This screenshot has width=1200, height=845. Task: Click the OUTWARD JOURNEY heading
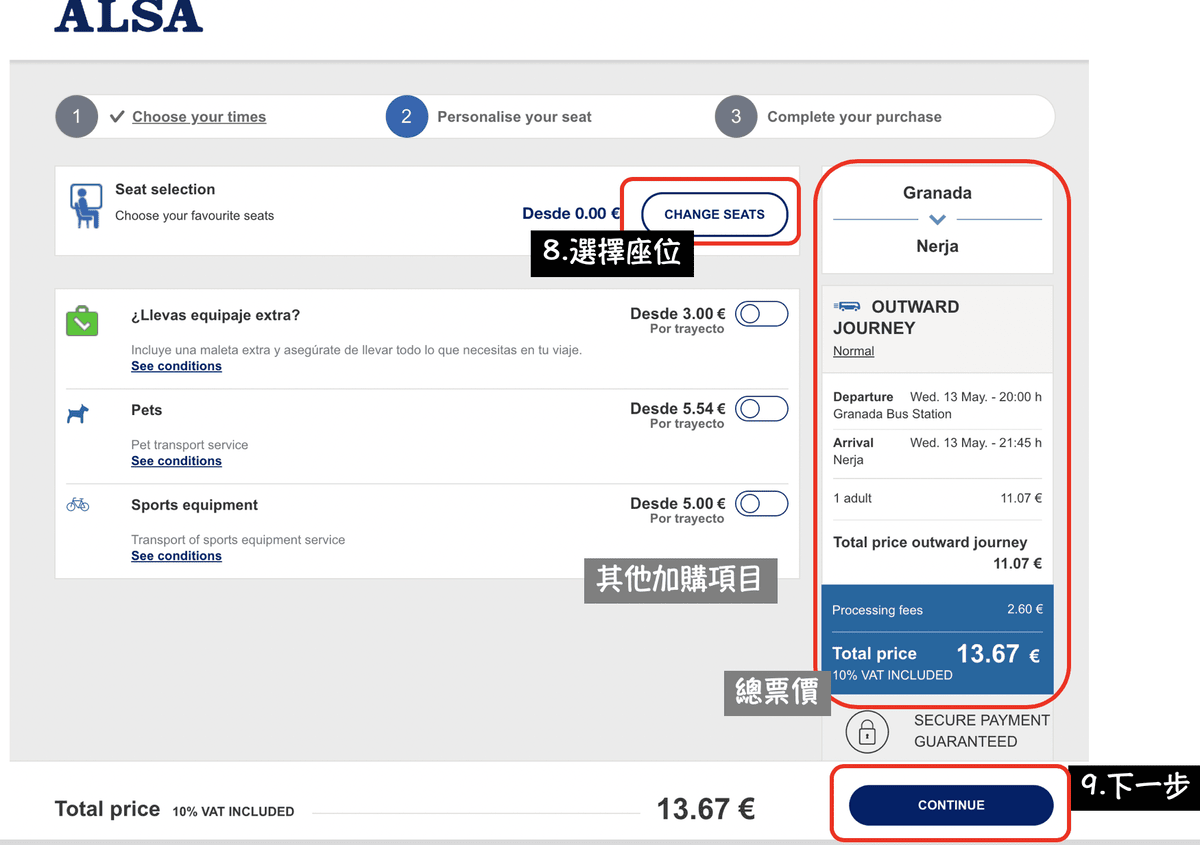[895, 317]
